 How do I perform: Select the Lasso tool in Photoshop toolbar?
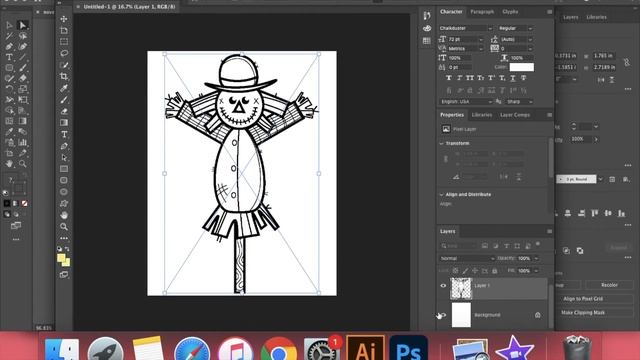click(64, 53)
